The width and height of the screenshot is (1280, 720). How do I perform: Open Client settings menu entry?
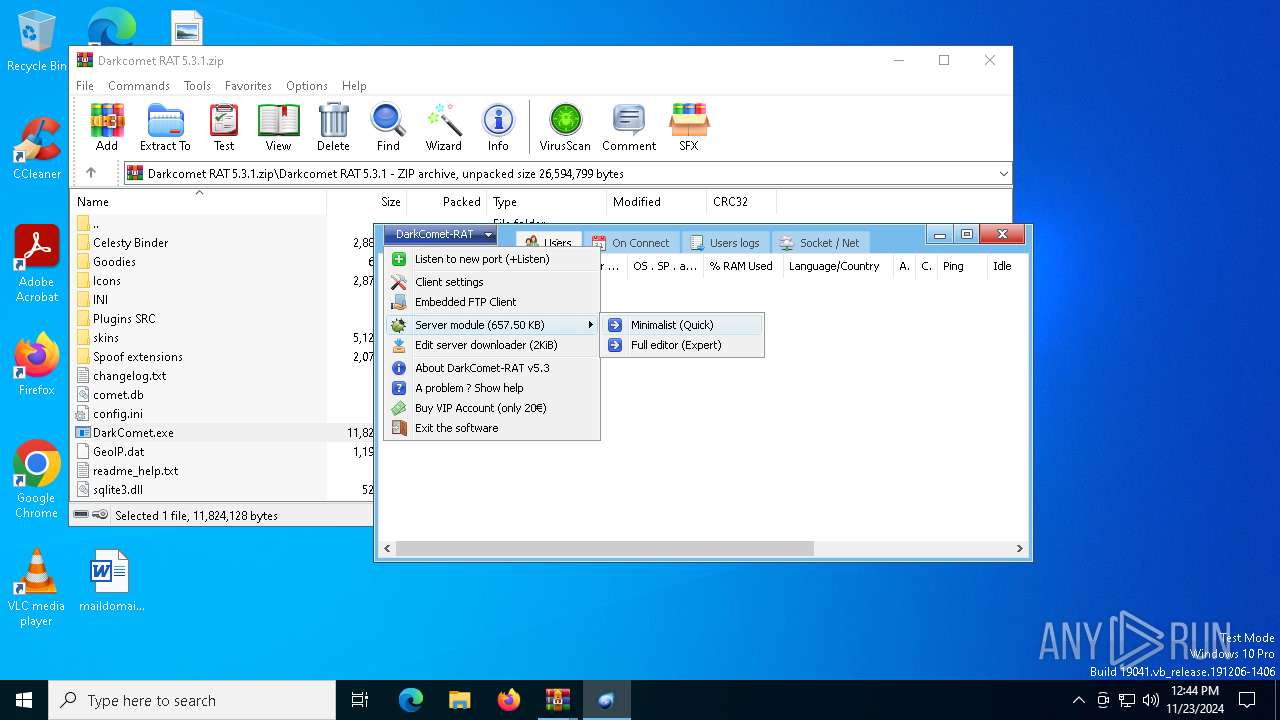(492, 282)
